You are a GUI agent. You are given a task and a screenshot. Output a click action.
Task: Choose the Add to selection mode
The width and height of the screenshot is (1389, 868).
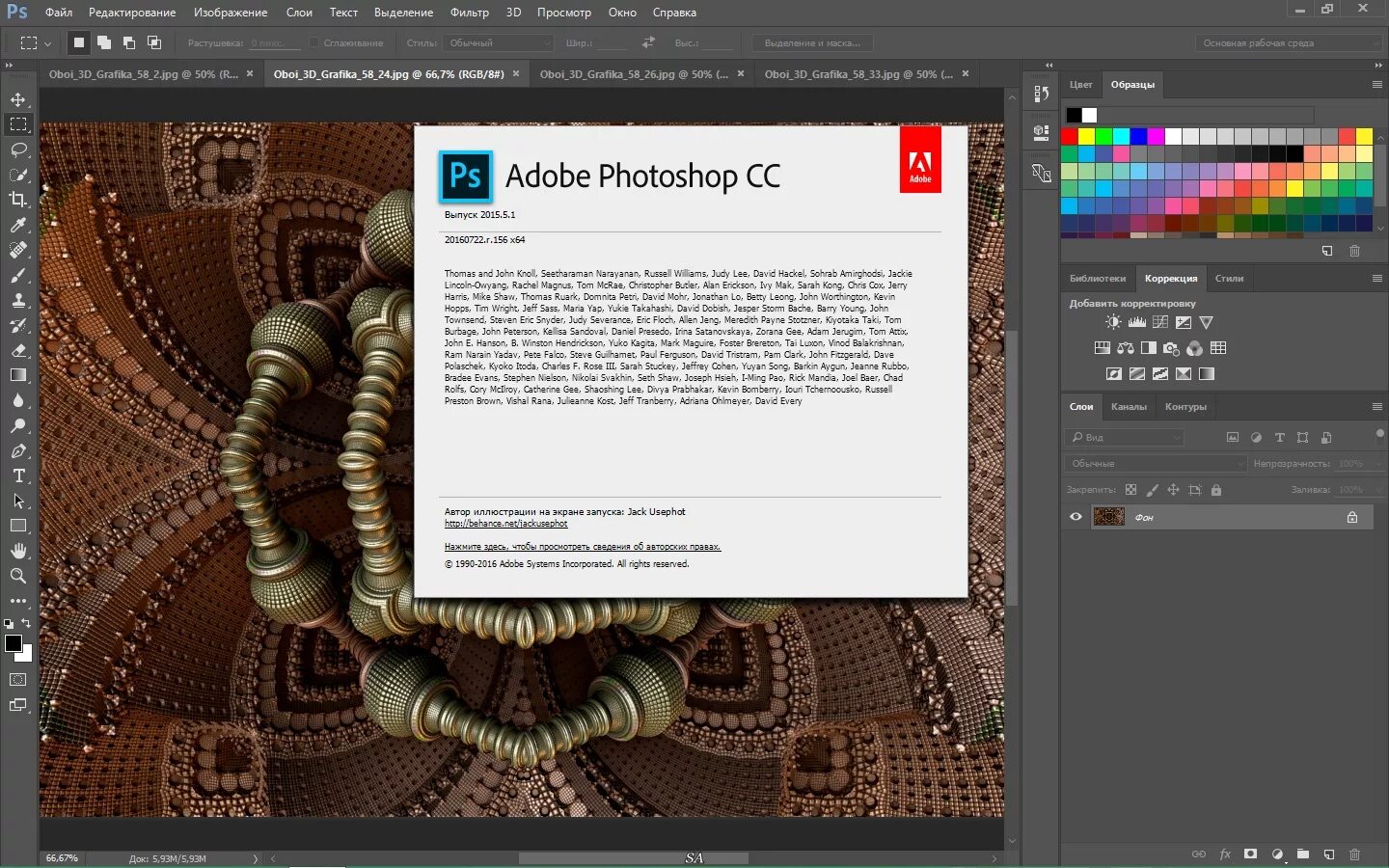pyautogui.click(x=103, y=42)
